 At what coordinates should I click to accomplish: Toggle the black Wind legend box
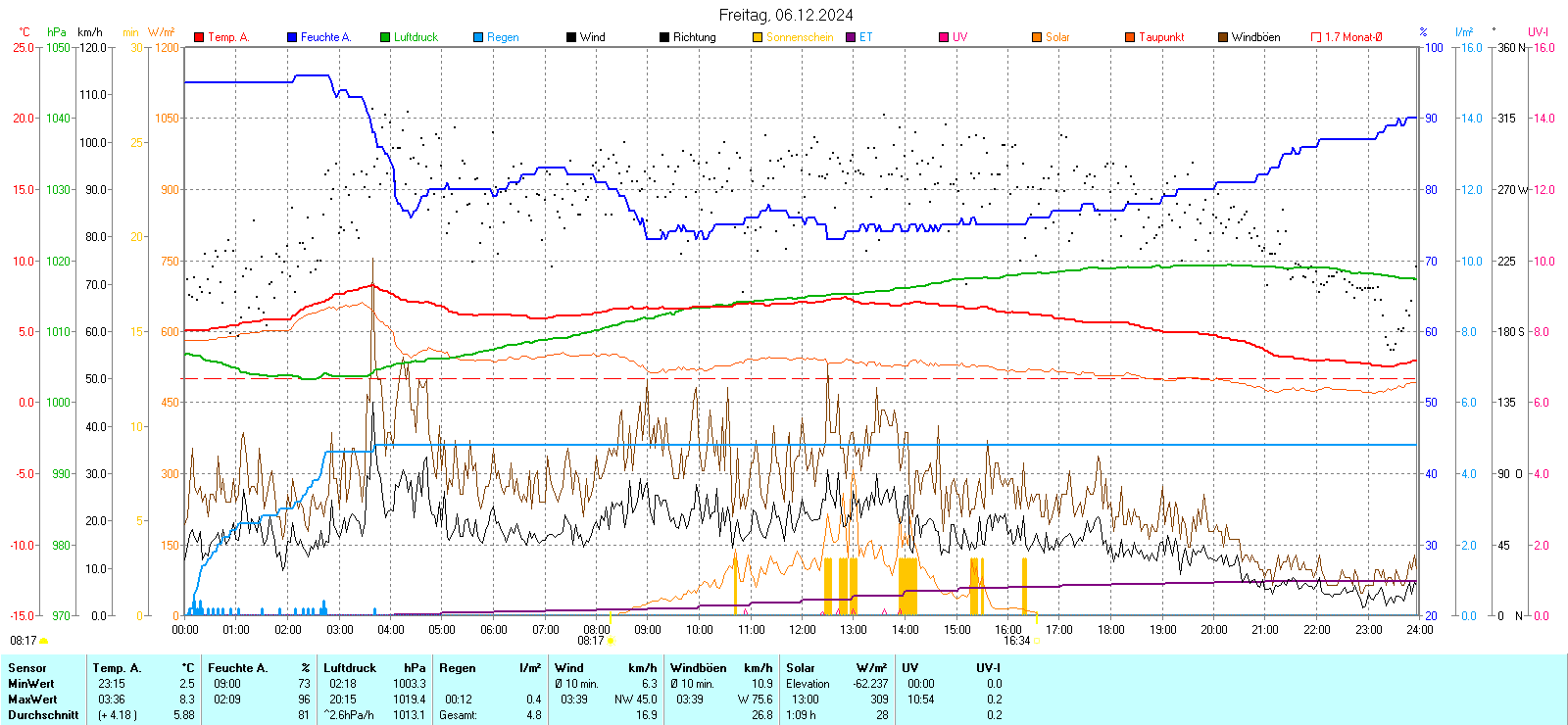(x=571, y=37)
